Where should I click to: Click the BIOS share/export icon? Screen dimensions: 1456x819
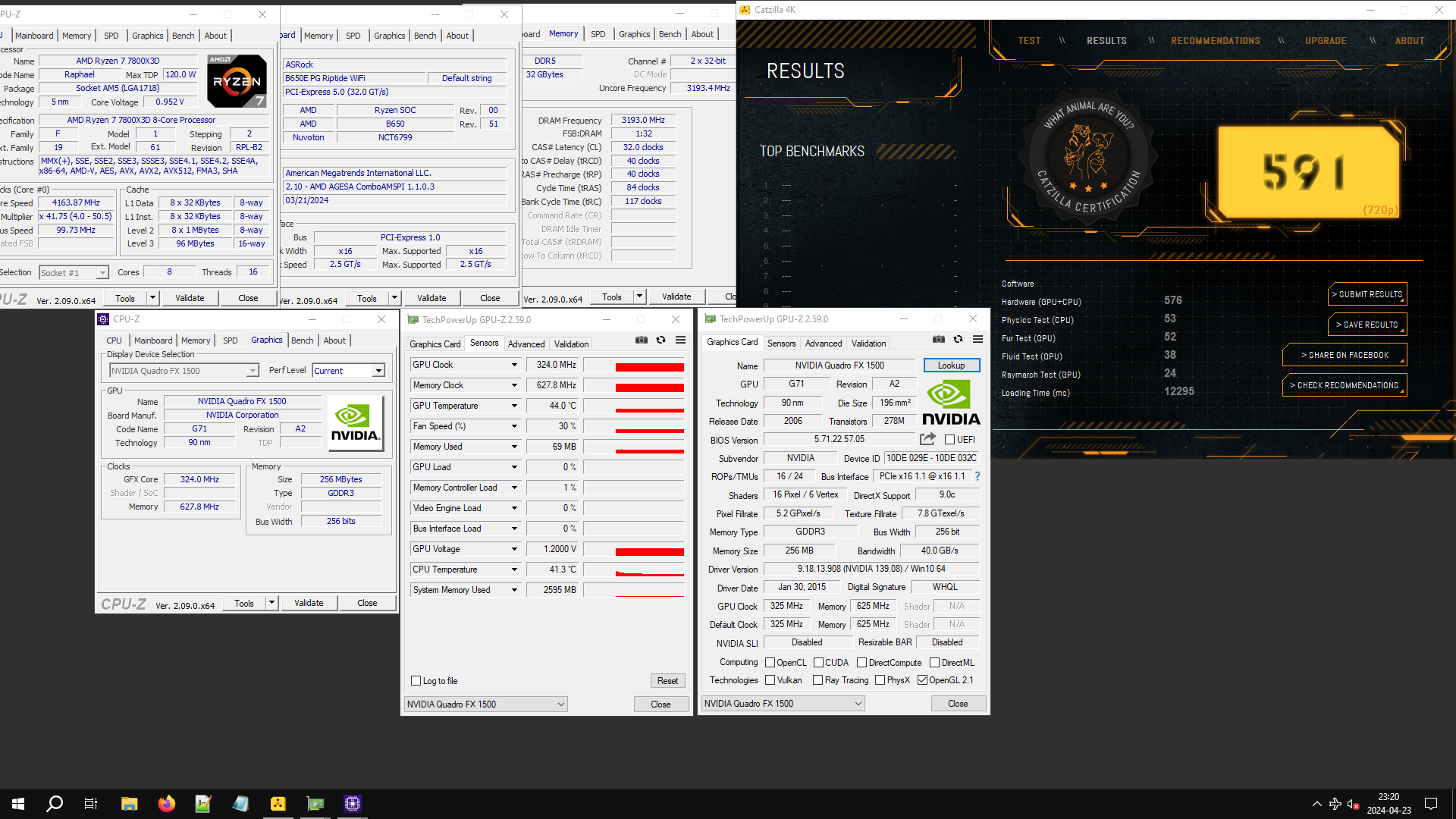click(x=927, y=439)
